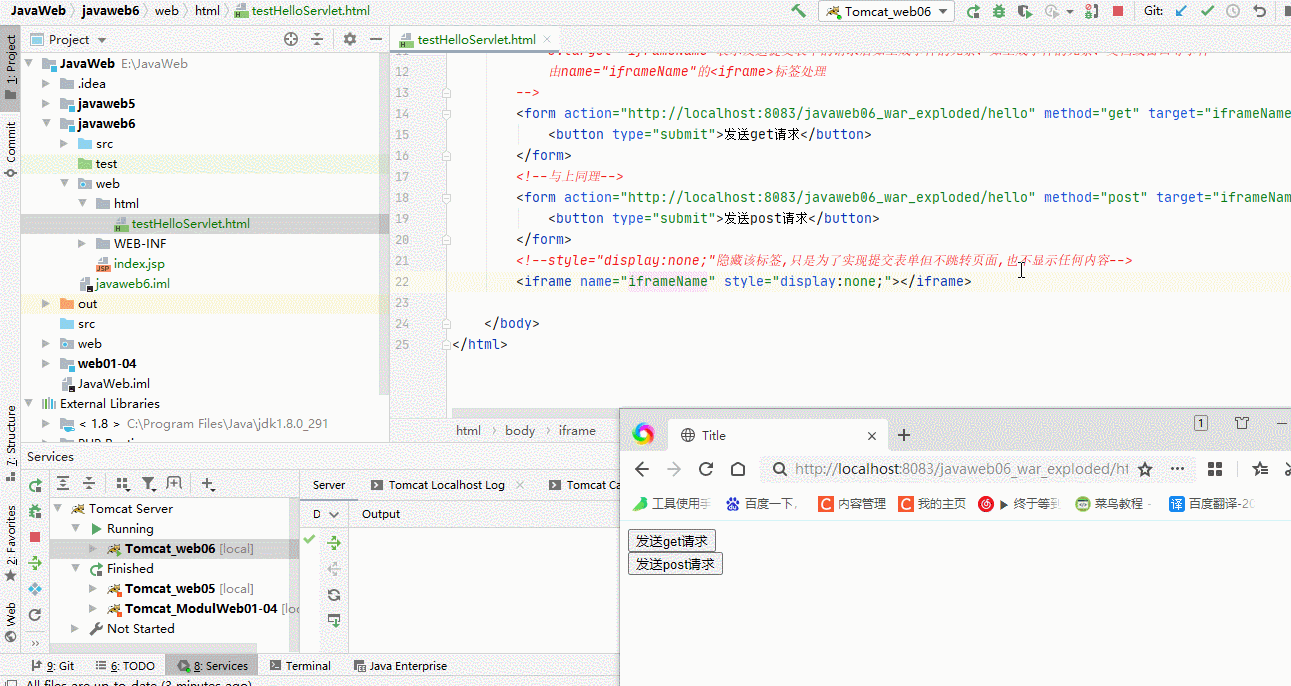Screen dimensions: 1291x686
Task: Click Collapse All icon in Services toolbar
Action: coord(89,484)
